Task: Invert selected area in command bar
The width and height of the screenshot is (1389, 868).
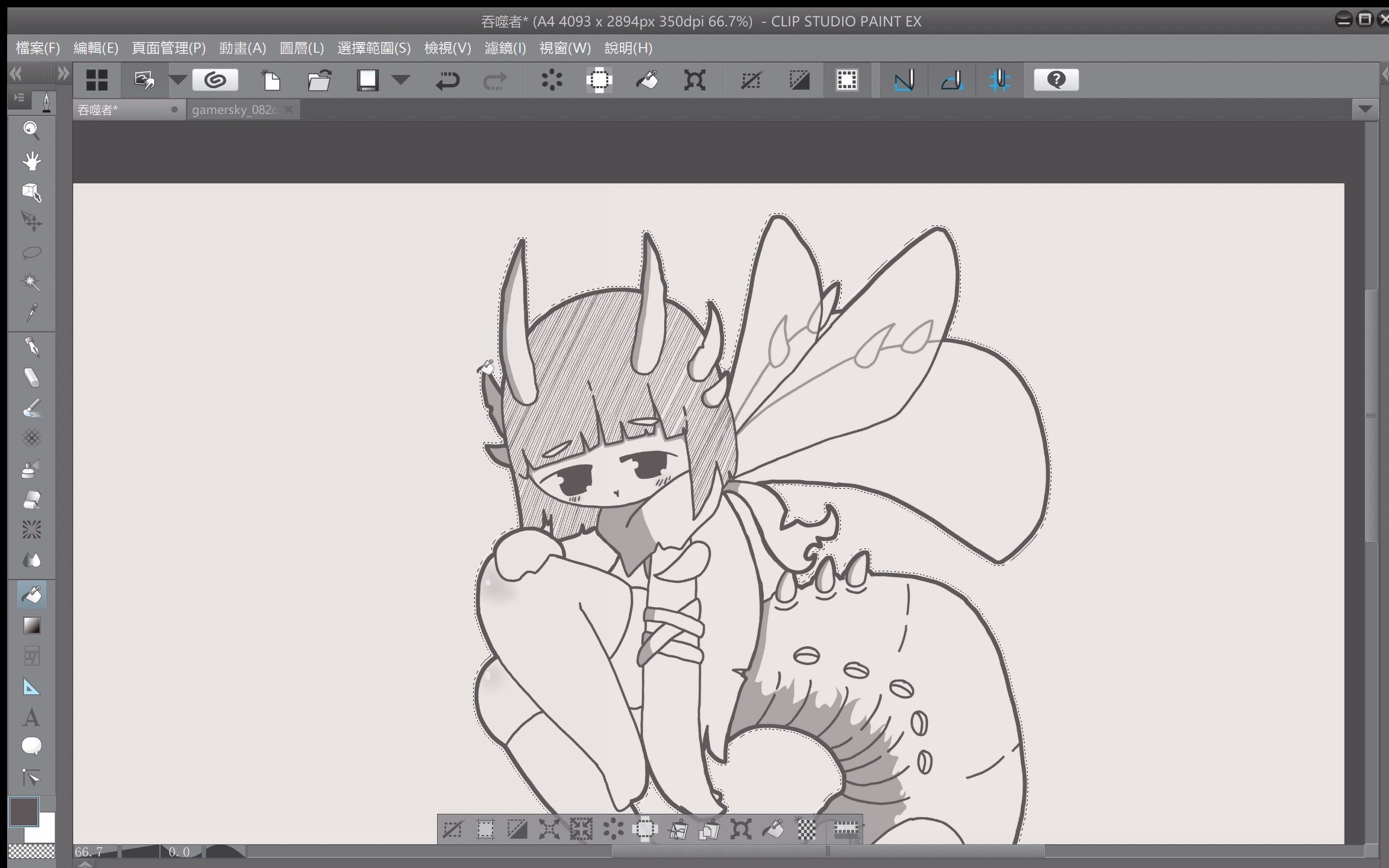Action: click(x=799, y=80)
